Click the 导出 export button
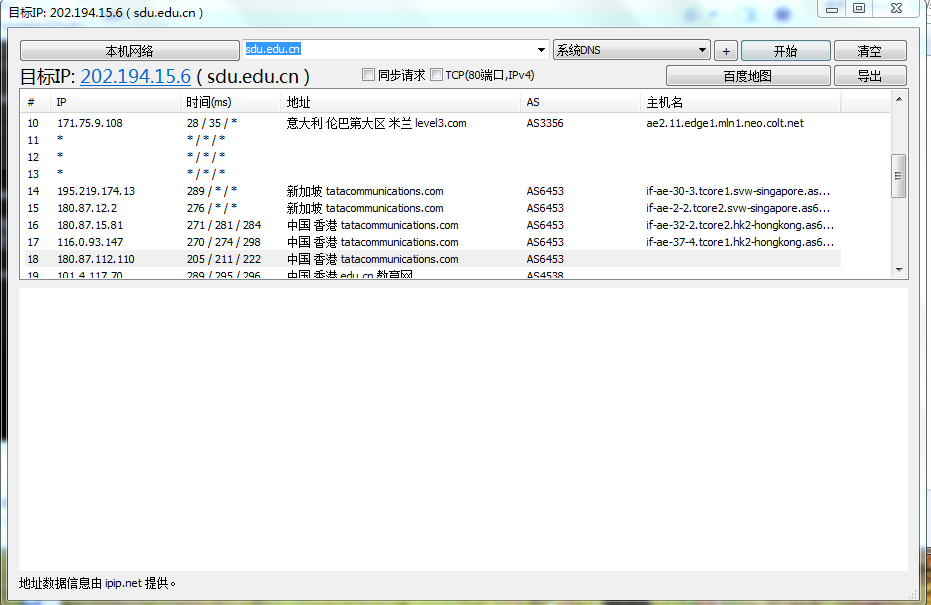Screen dimensions: 931x605 point(869,76)
